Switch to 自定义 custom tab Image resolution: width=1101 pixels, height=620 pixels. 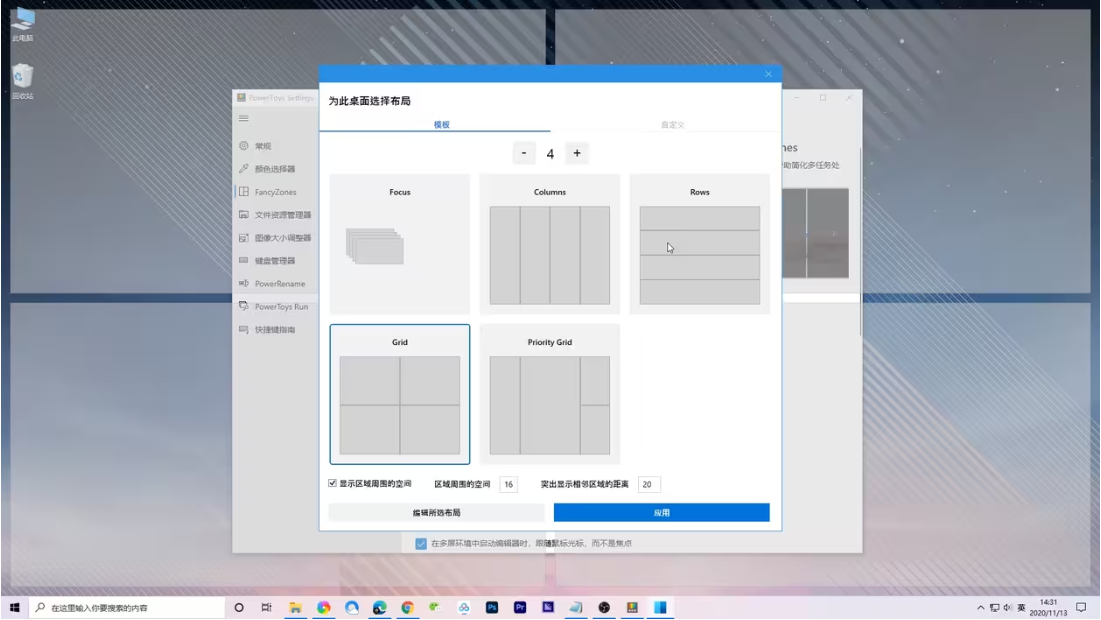(672, 124)
